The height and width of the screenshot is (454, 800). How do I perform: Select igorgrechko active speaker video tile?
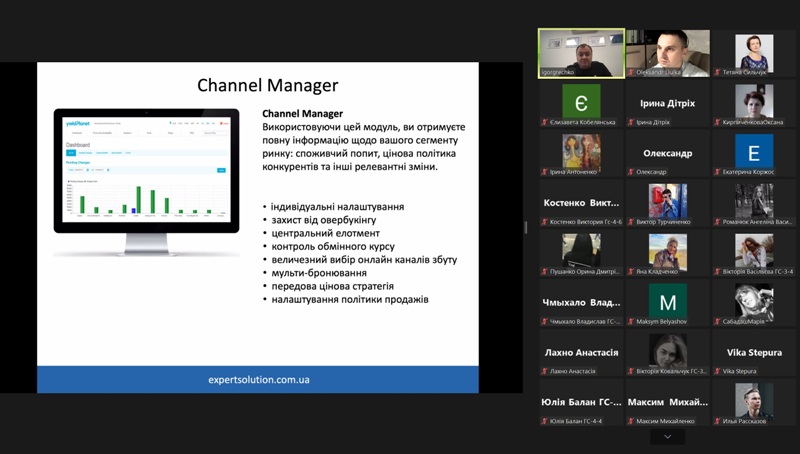[x=582, y=53]
